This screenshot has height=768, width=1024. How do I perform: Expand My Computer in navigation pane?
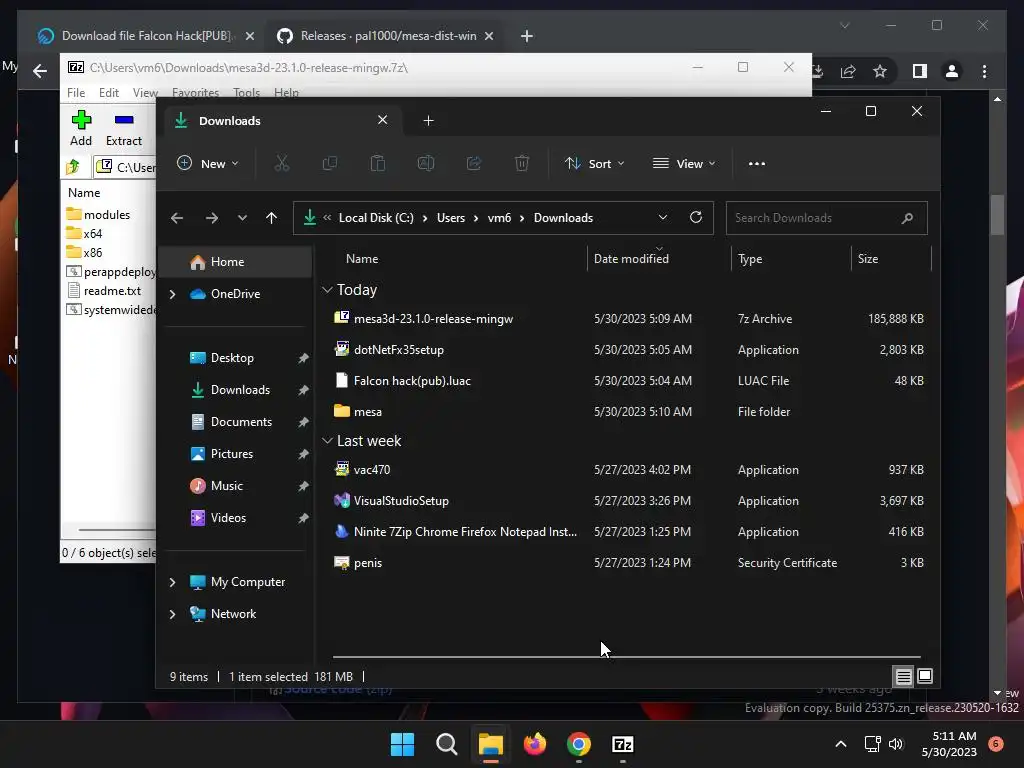[172, 582]
